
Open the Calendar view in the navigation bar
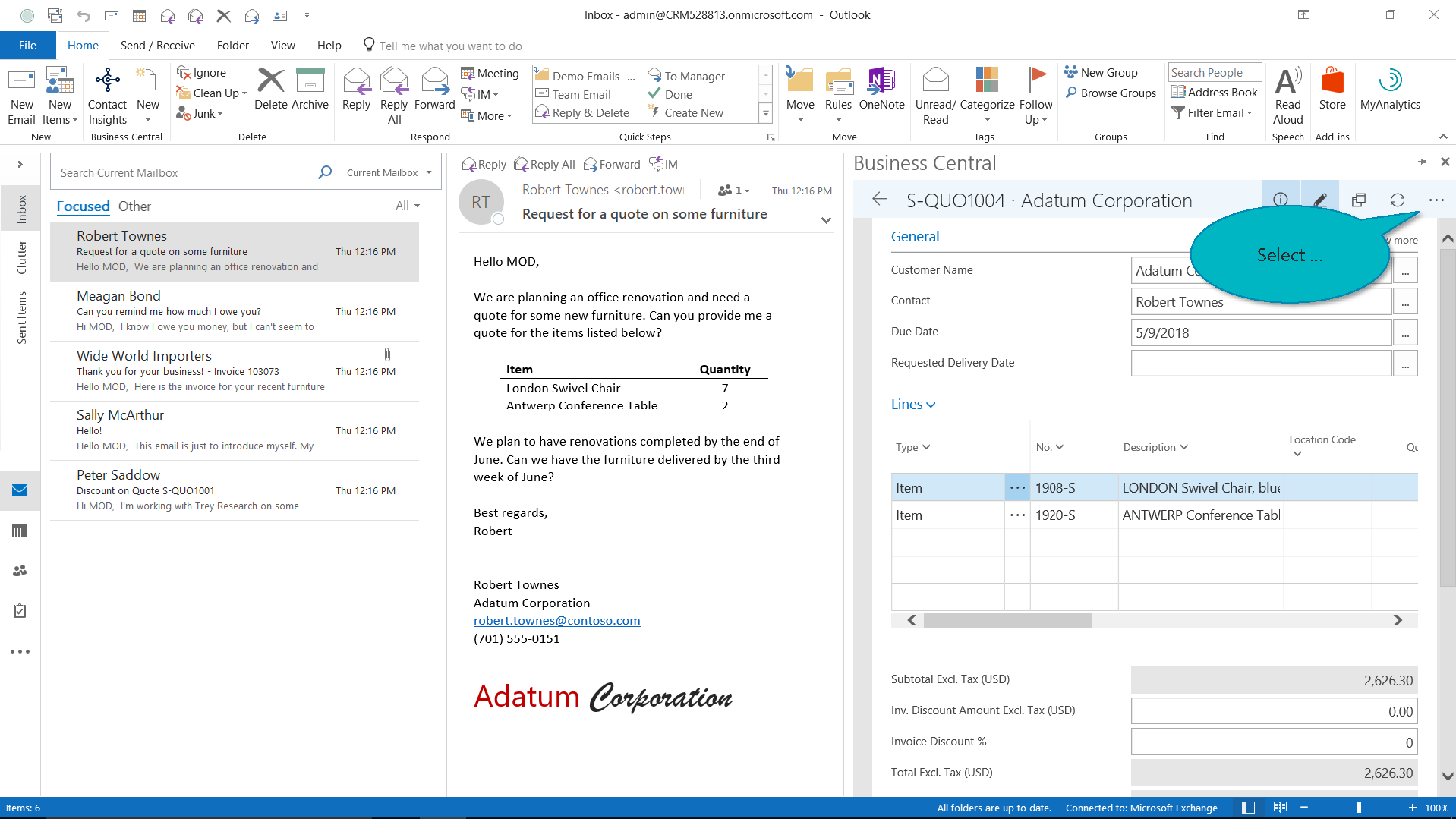point(20,531)
